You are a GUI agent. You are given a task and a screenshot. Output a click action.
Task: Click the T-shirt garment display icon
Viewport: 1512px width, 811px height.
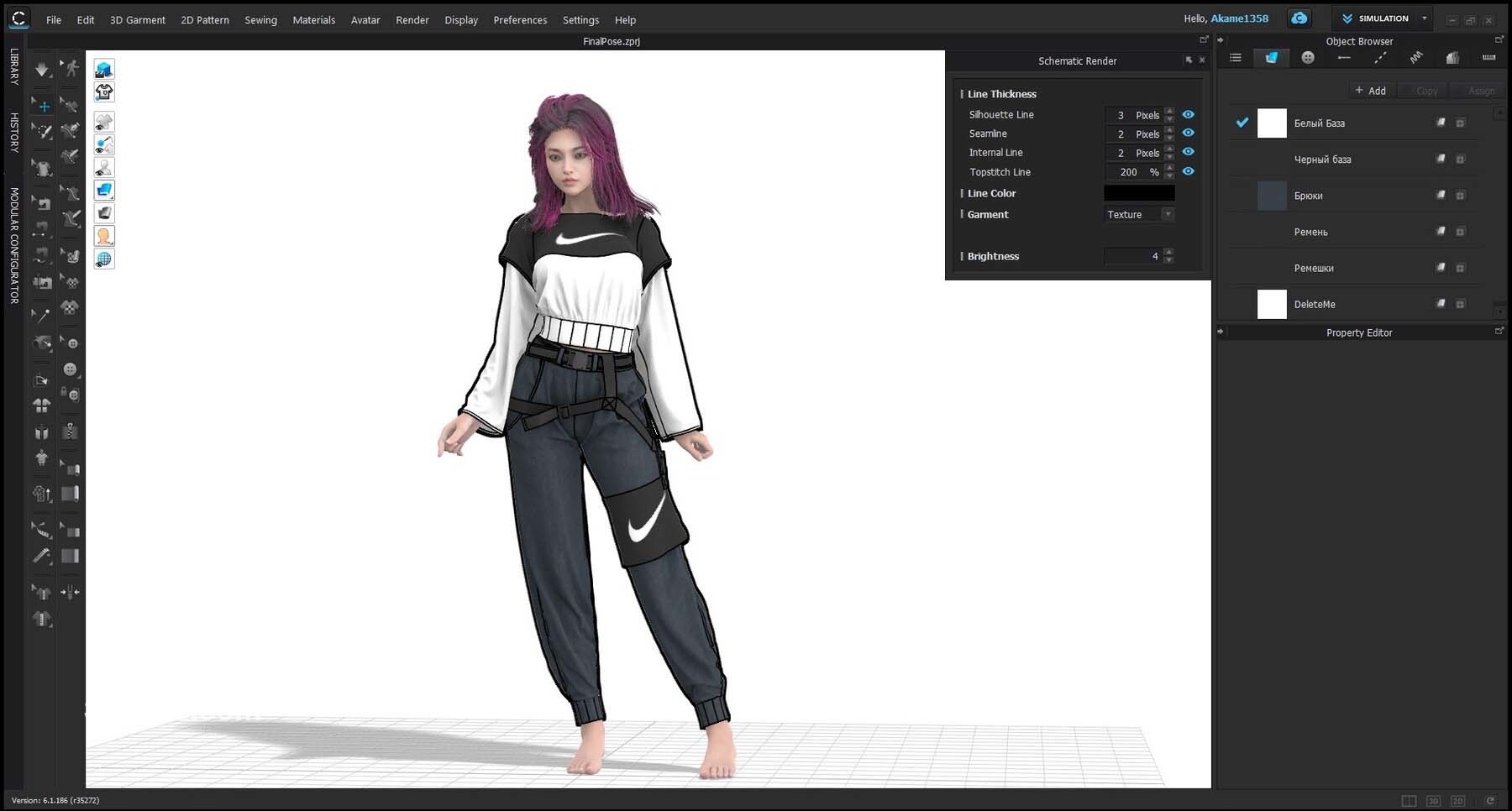tap(104, 92)
